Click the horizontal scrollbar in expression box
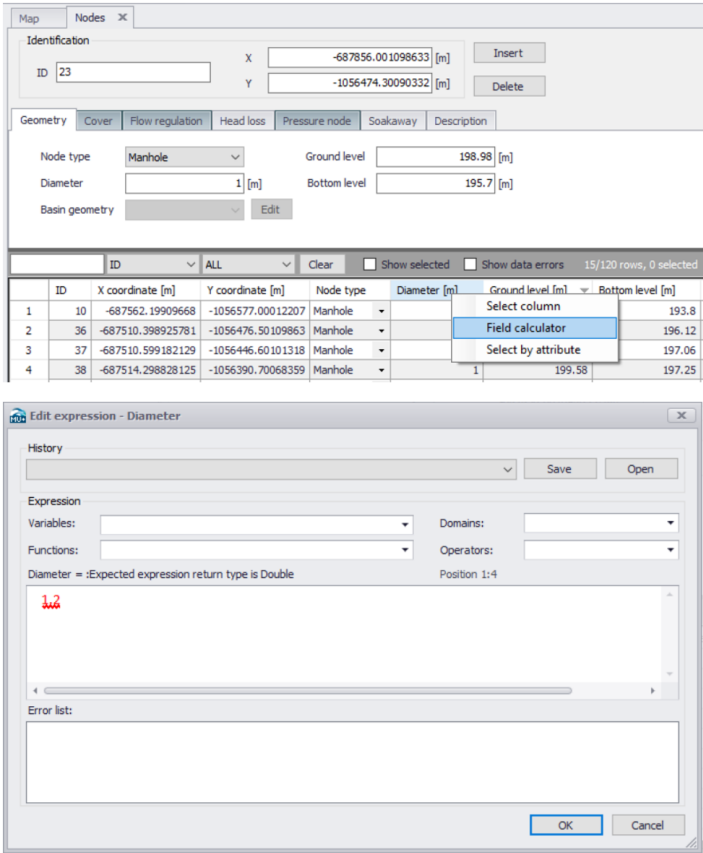Screen dimensions: 703x853 click(x=308, y=691)
